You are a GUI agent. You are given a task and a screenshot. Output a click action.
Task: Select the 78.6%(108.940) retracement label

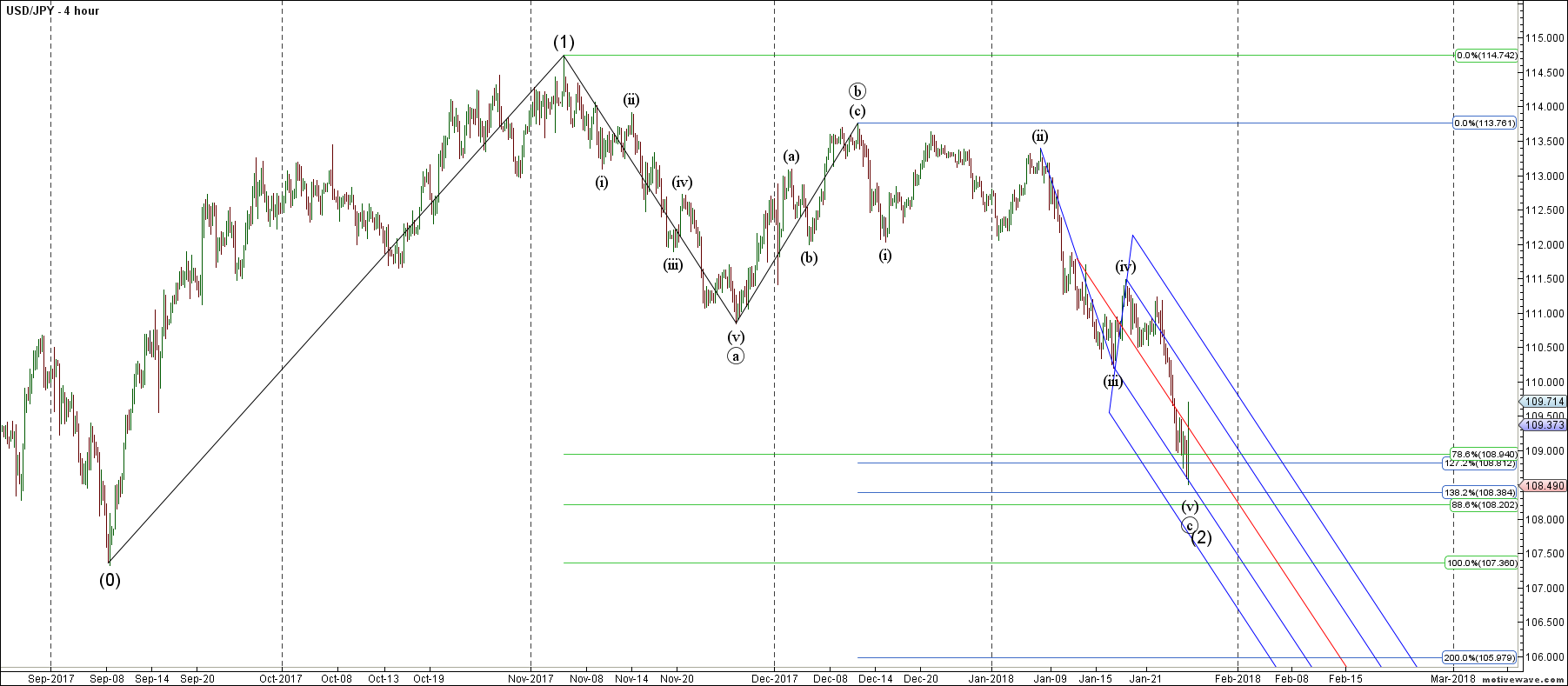tap(1484, 454)
